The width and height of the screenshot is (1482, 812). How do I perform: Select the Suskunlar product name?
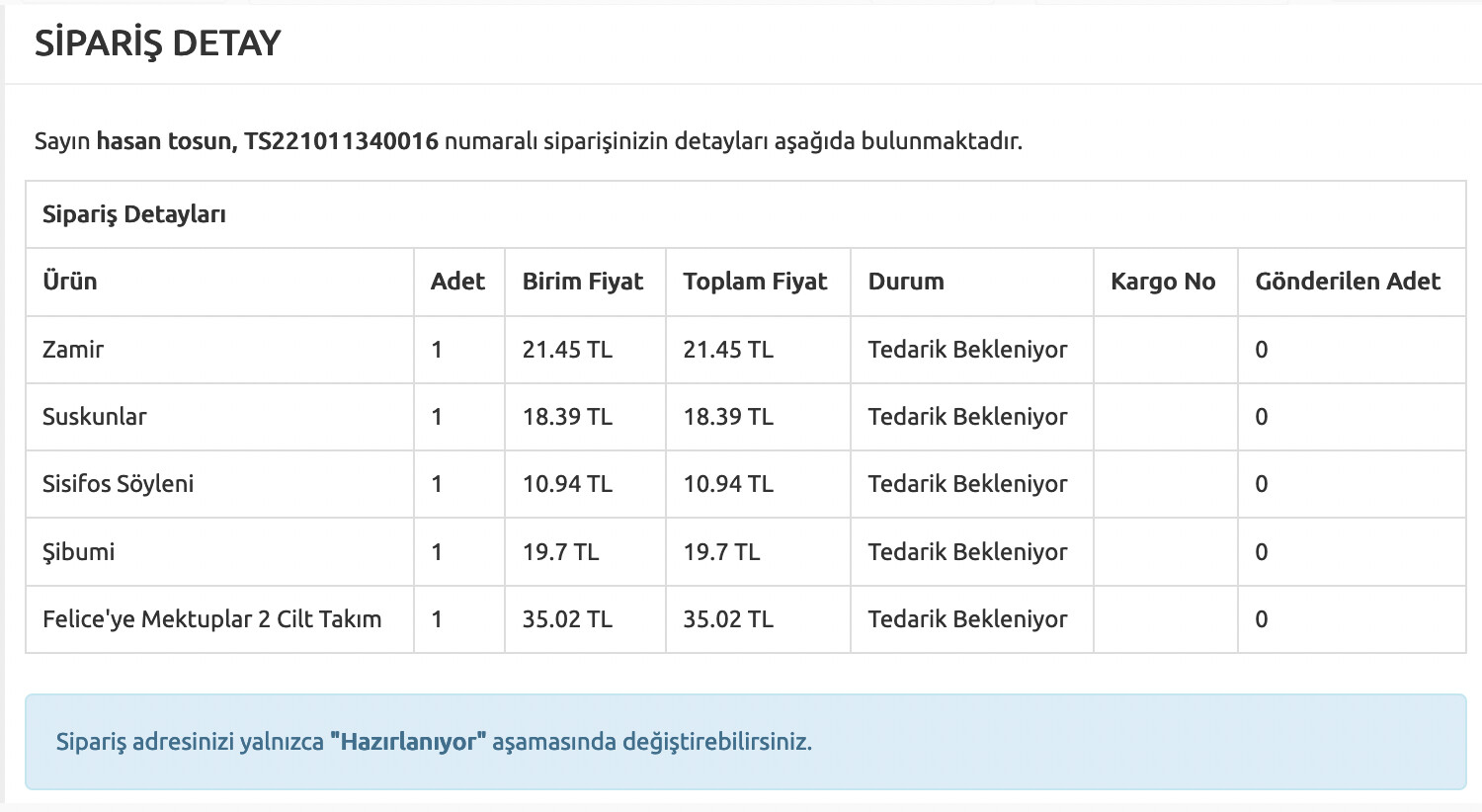coord(94,417)
